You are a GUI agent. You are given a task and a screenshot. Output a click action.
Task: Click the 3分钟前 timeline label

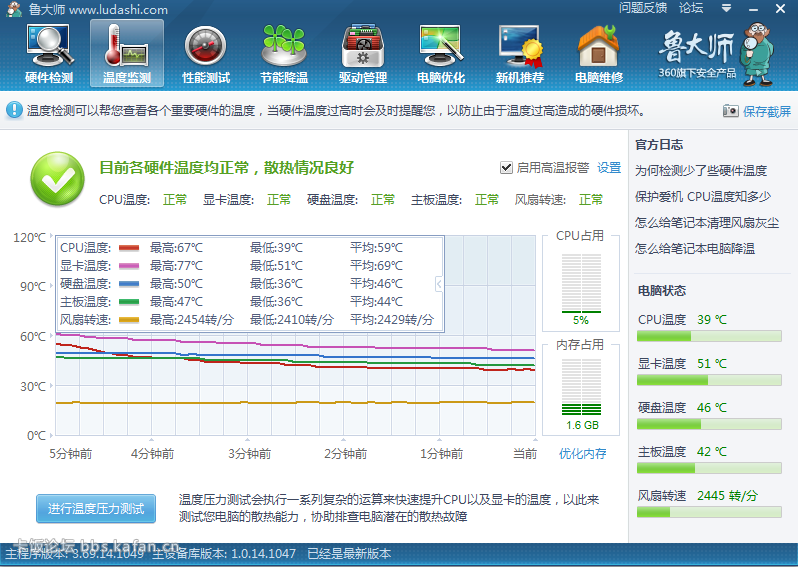249,453
